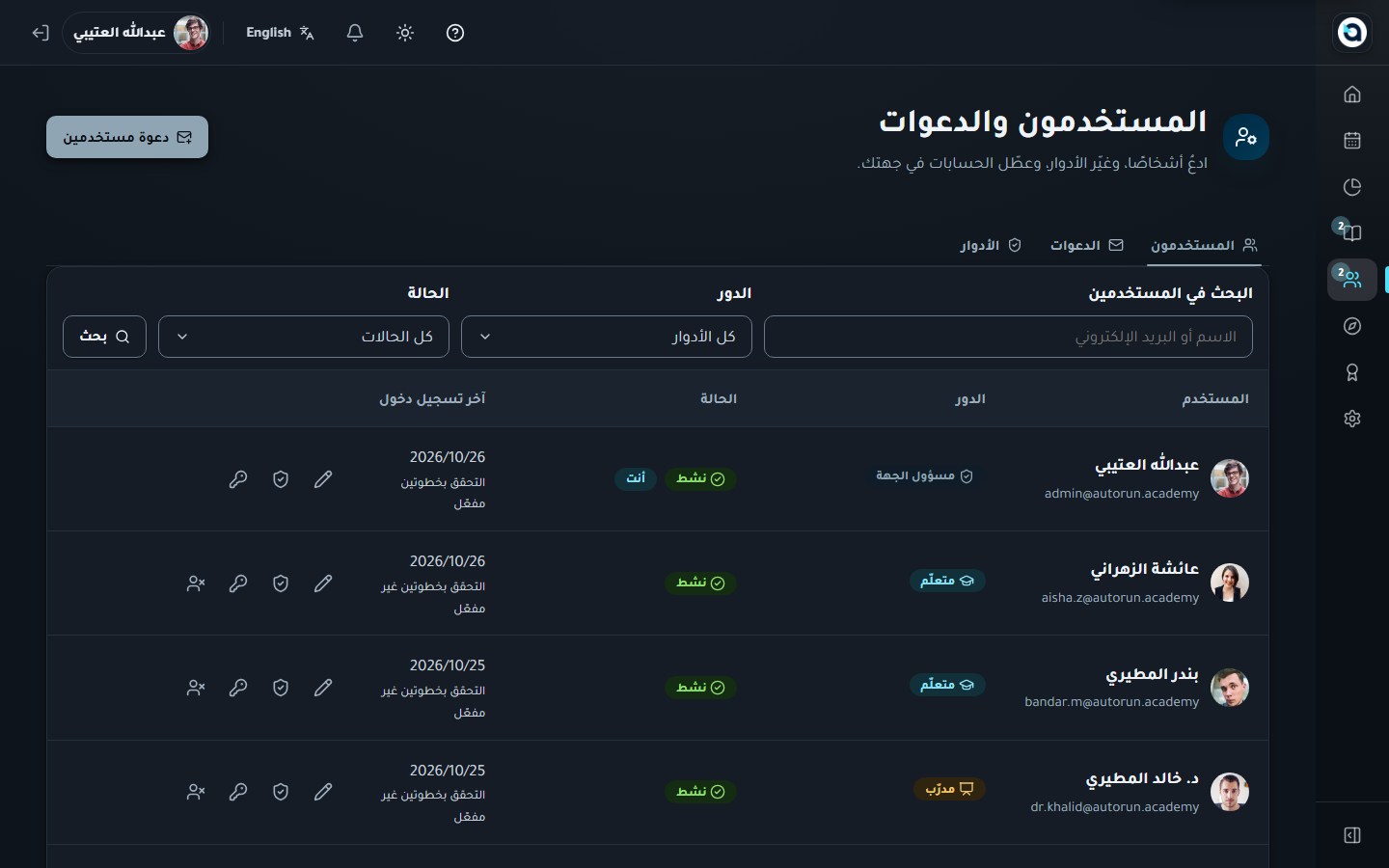Viewport: 1389px width, 868px height.
Task: Expand the كل الأدوار role dropdown
Action: tap(607, 337)
